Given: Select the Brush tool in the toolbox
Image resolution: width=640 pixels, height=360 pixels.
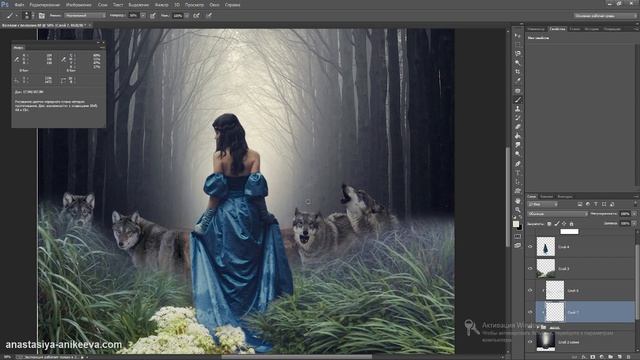Looking at the screenshot, I should 518,100.
